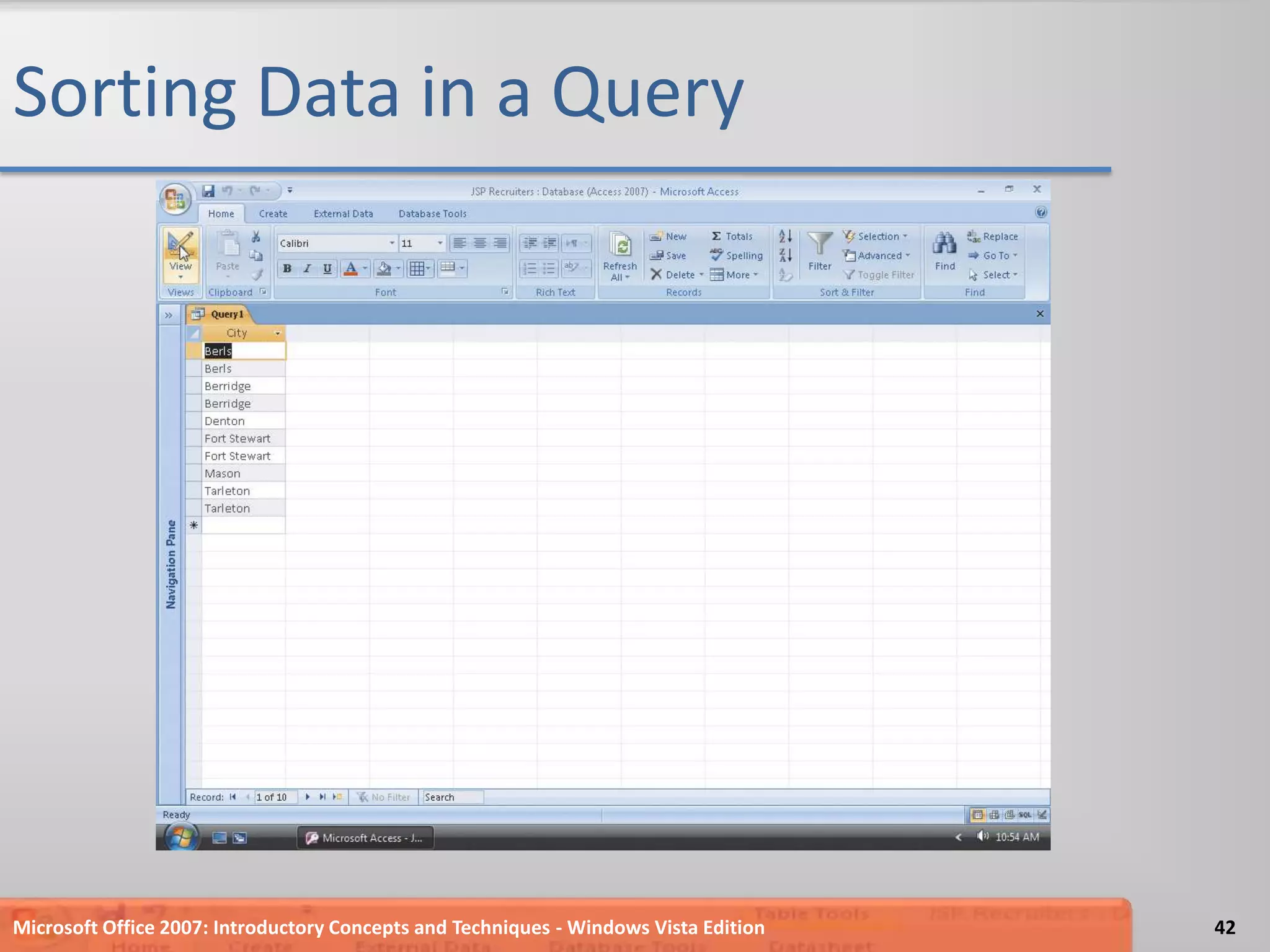Open the font size 11 dropdown
Viewport: 1270px width, 952px height.
(x=440, y=243)
